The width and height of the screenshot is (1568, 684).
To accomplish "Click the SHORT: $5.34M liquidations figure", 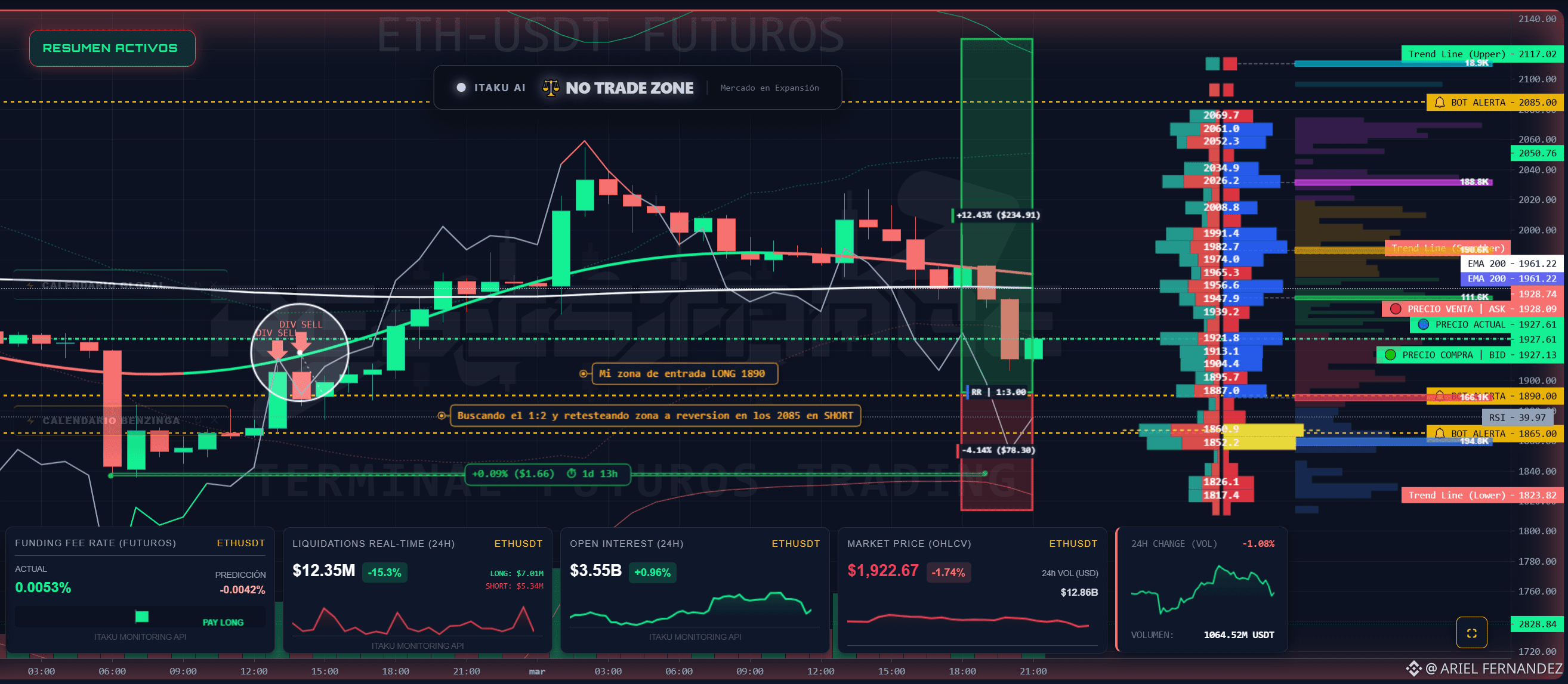I will tap(514, 586).
